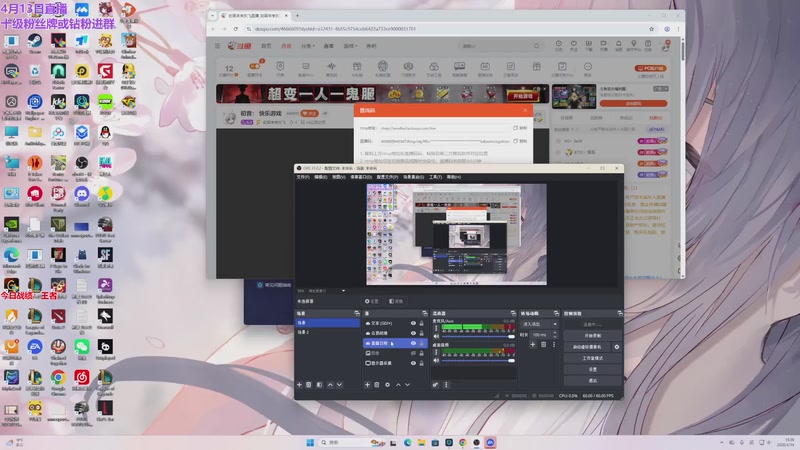Remove scene transition with trash icon
Image resolution: width=800 pixels, height=450 pixels.
543,345
